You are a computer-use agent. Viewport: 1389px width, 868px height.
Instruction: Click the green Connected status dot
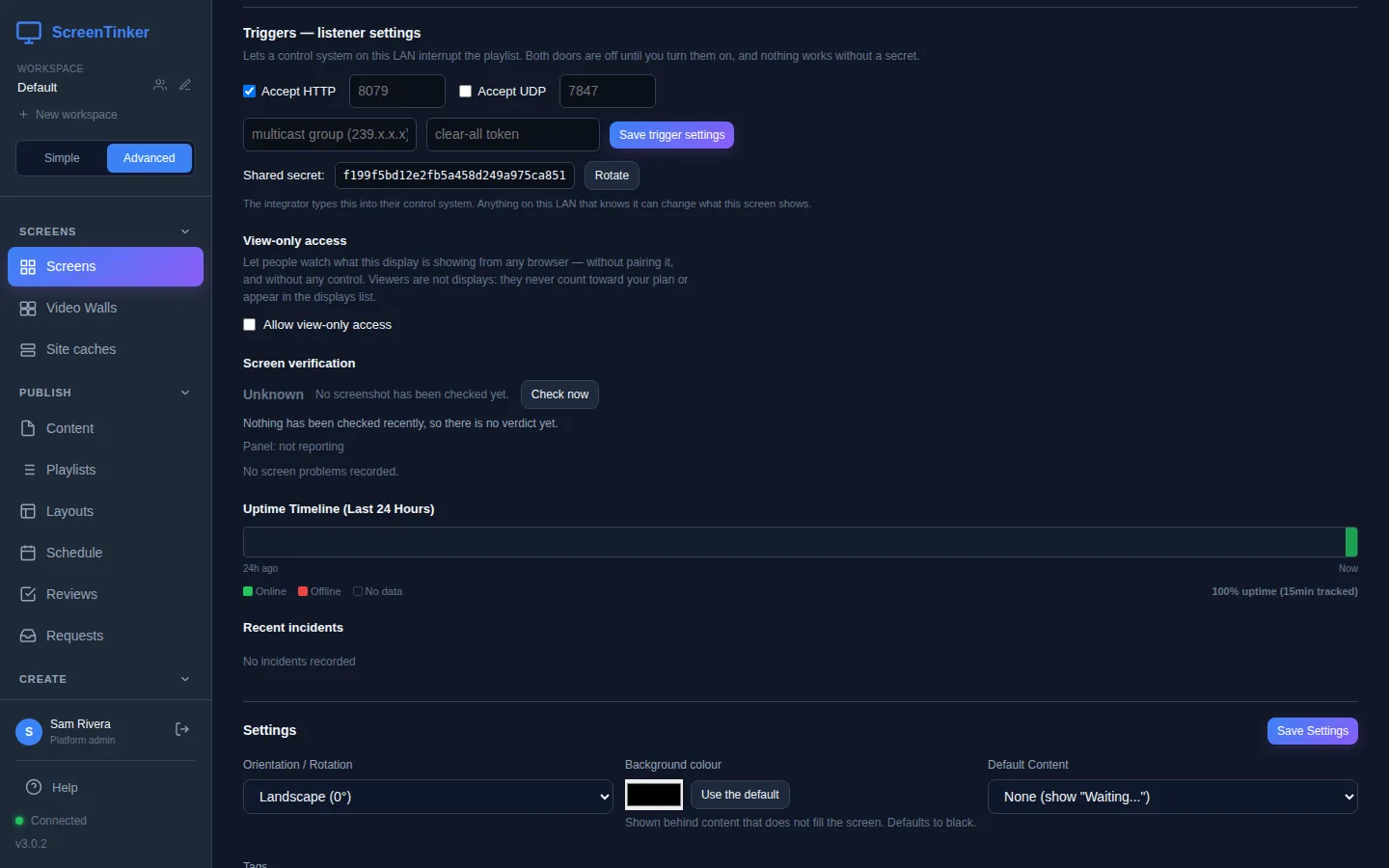19,821
